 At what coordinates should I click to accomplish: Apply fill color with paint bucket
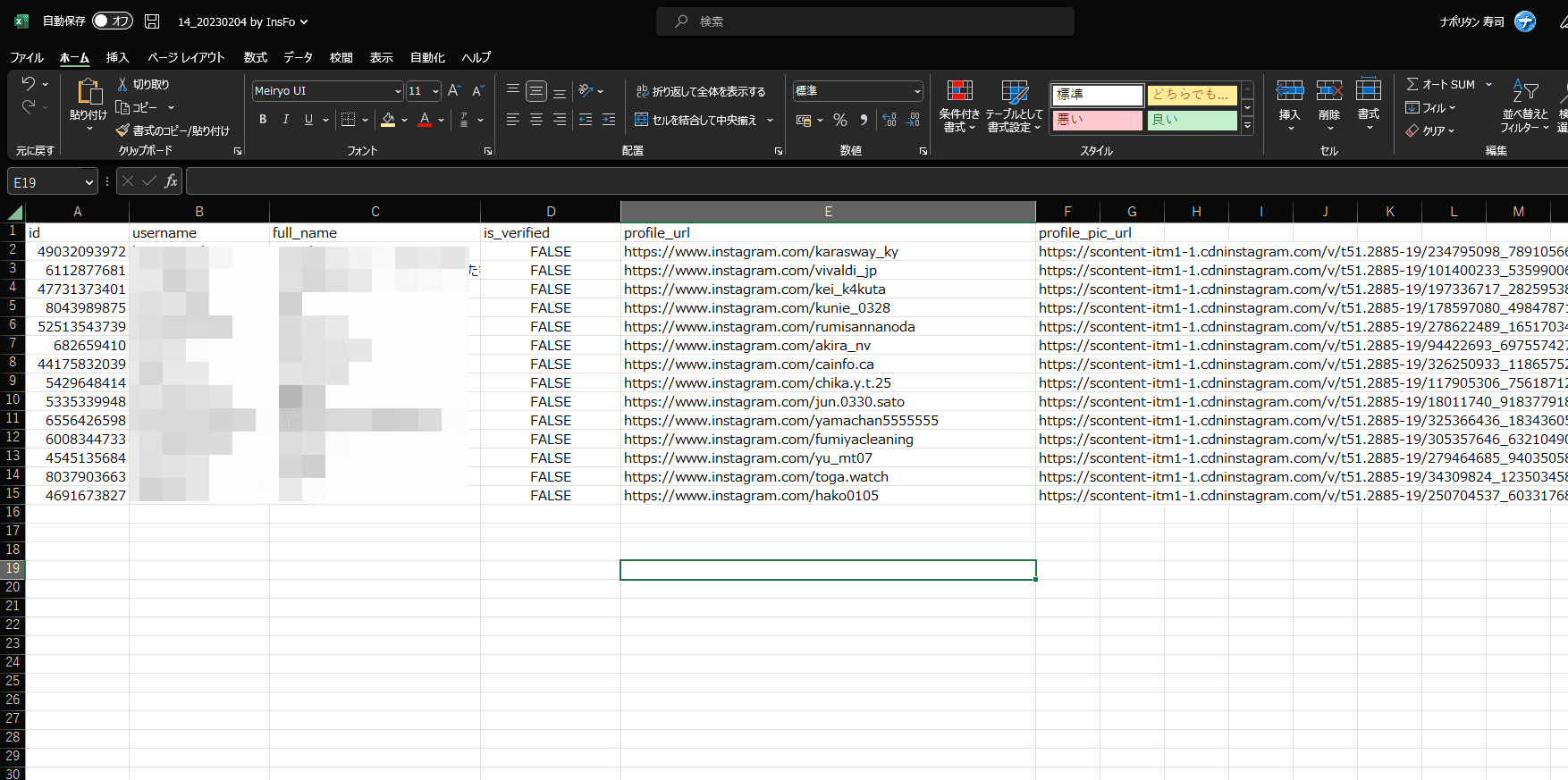click(x=388, y=120)
